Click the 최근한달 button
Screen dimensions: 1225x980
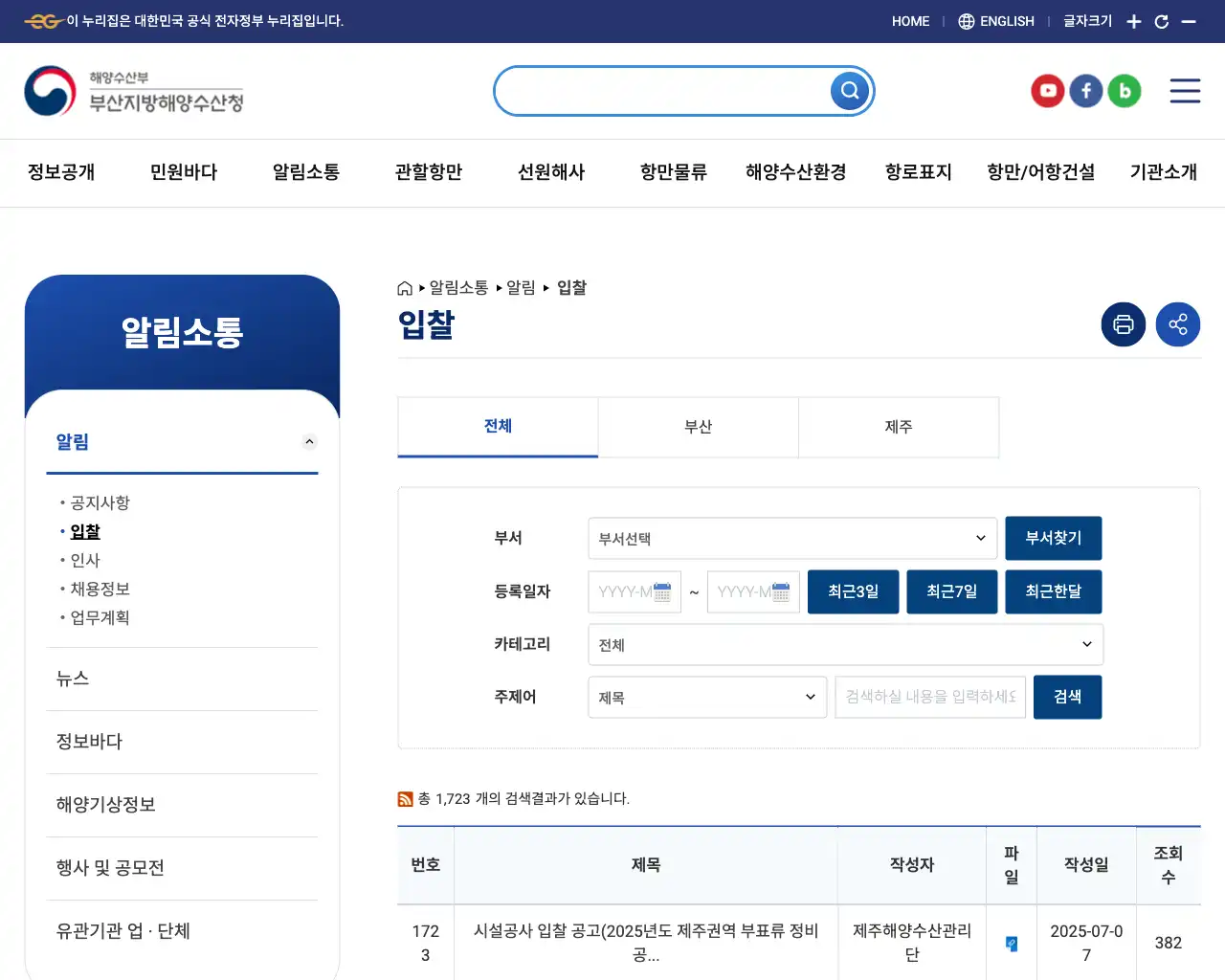[1054, 591]
